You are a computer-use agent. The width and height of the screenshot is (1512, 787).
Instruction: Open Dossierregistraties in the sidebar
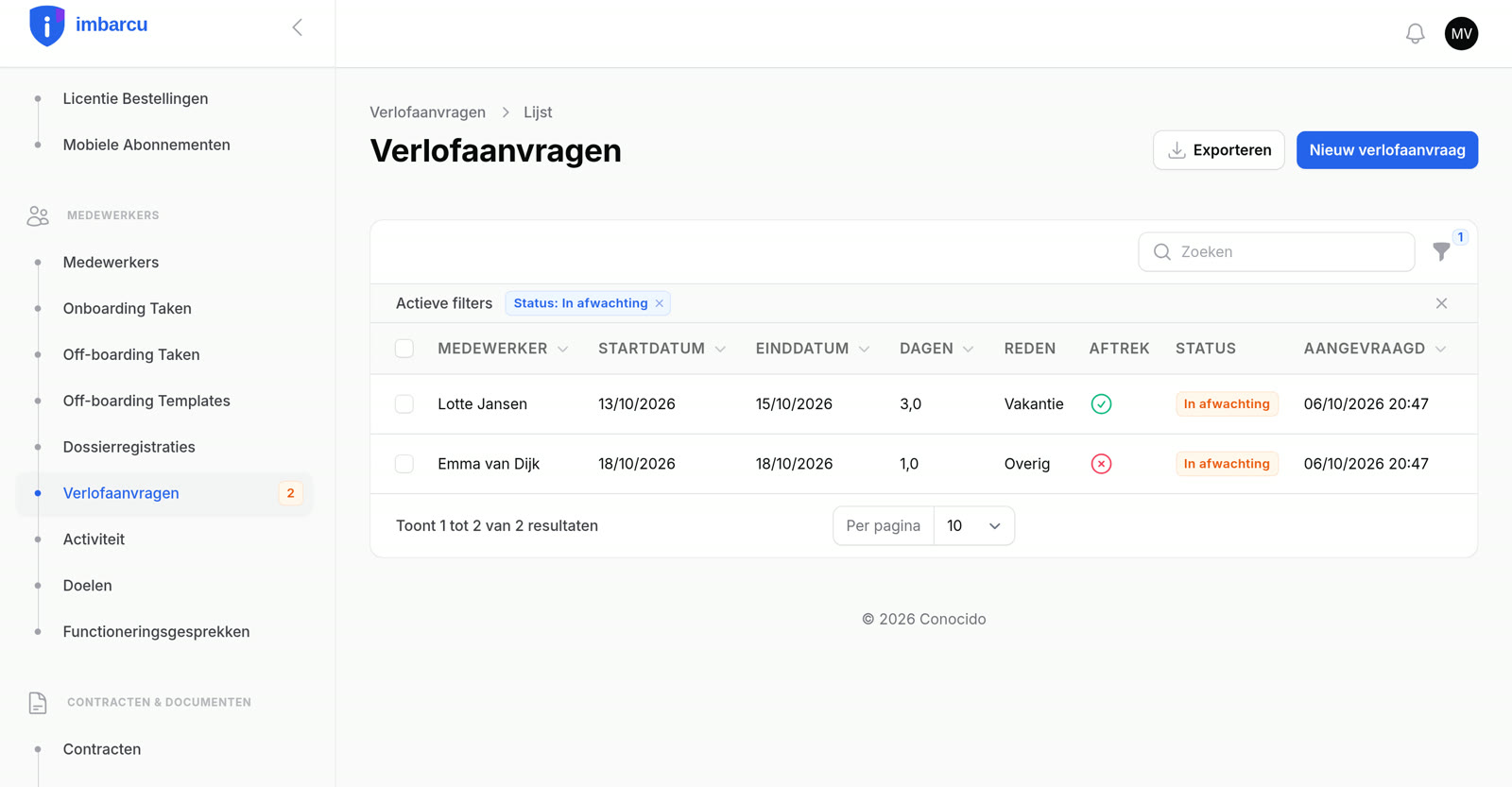[x=129, y=447]
